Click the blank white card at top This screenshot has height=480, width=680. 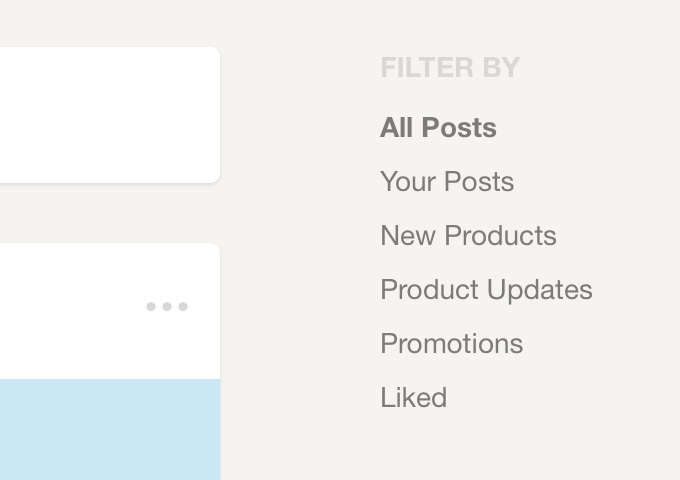pyautogui.click(x=110, y=115)
